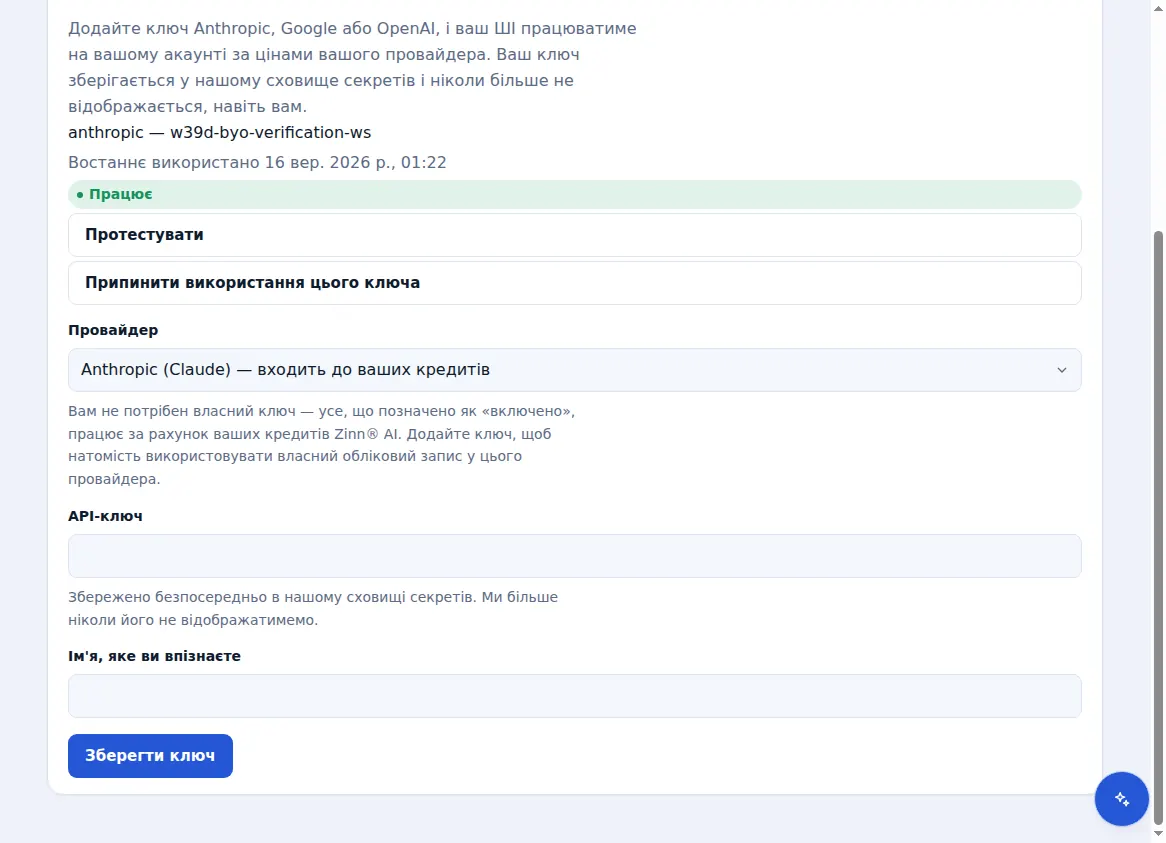This screenshot has width=1166, height=843.
Task: Click the Провайдер label
Action: (113, 330)
